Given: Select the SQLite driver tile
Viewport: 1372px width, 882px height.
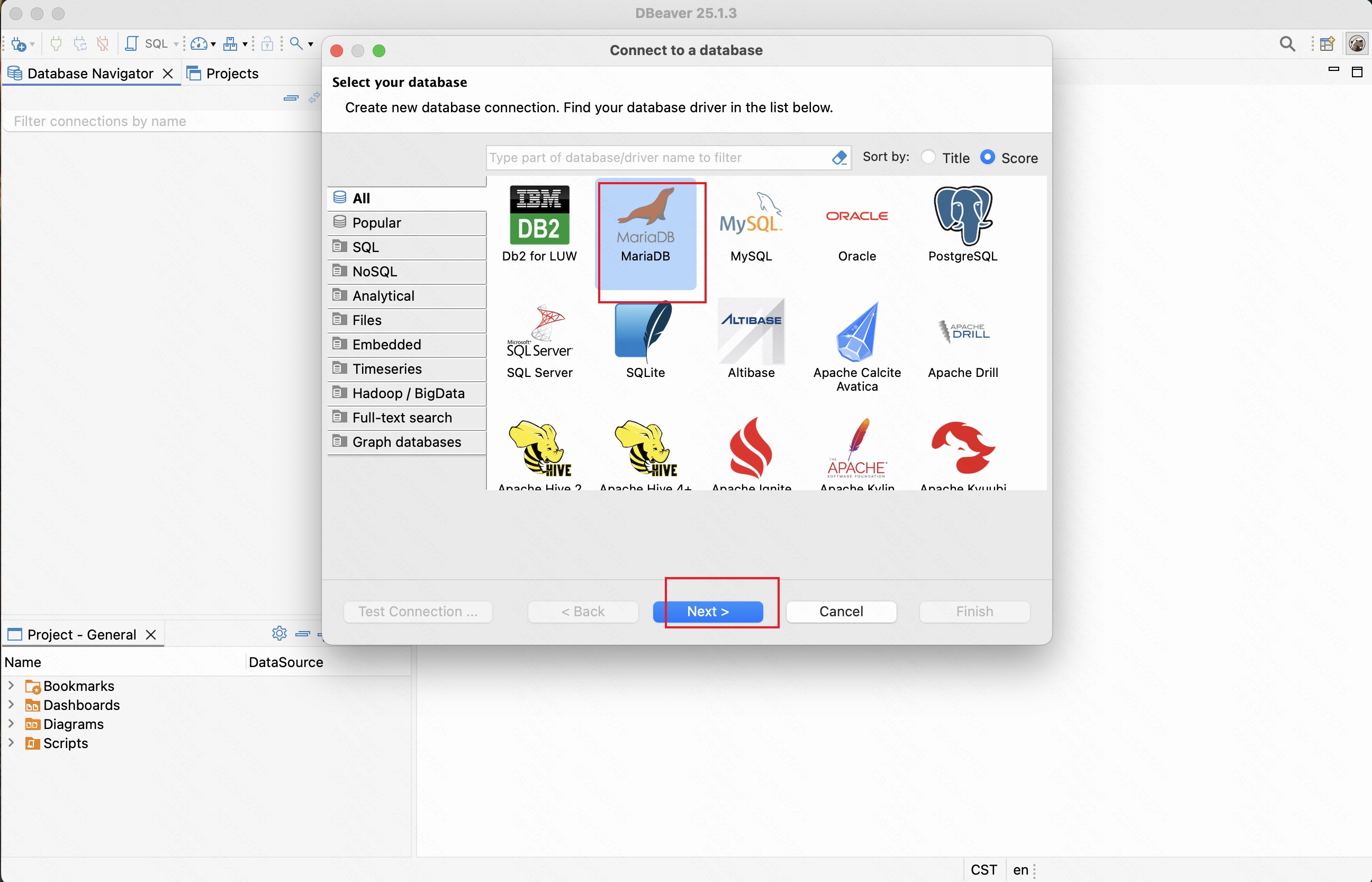Looking at the screenshot, I should (x=645, y=340).
